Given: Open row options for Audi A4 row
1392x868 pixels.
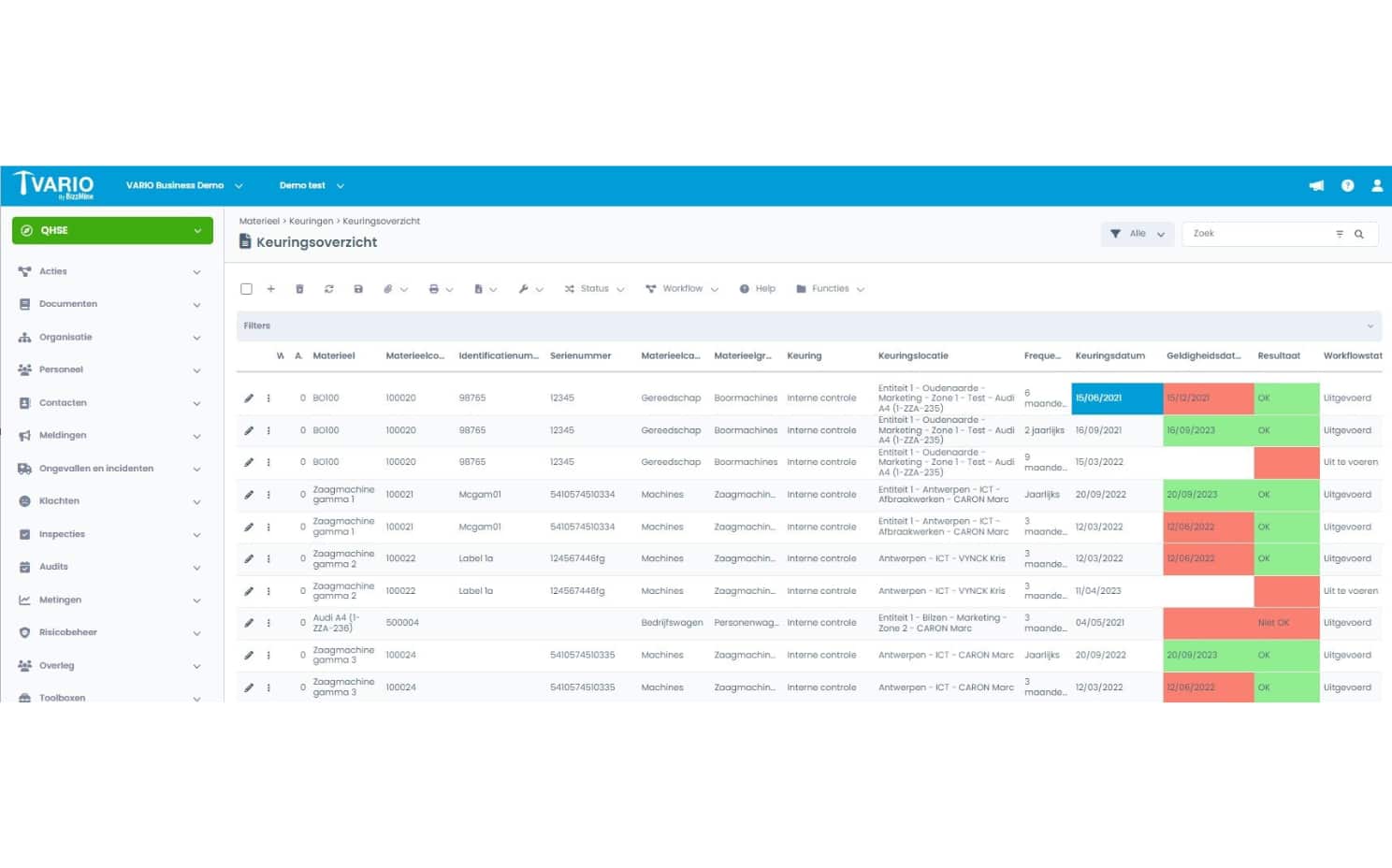Looking at the screenshot, I should (268, 623).
